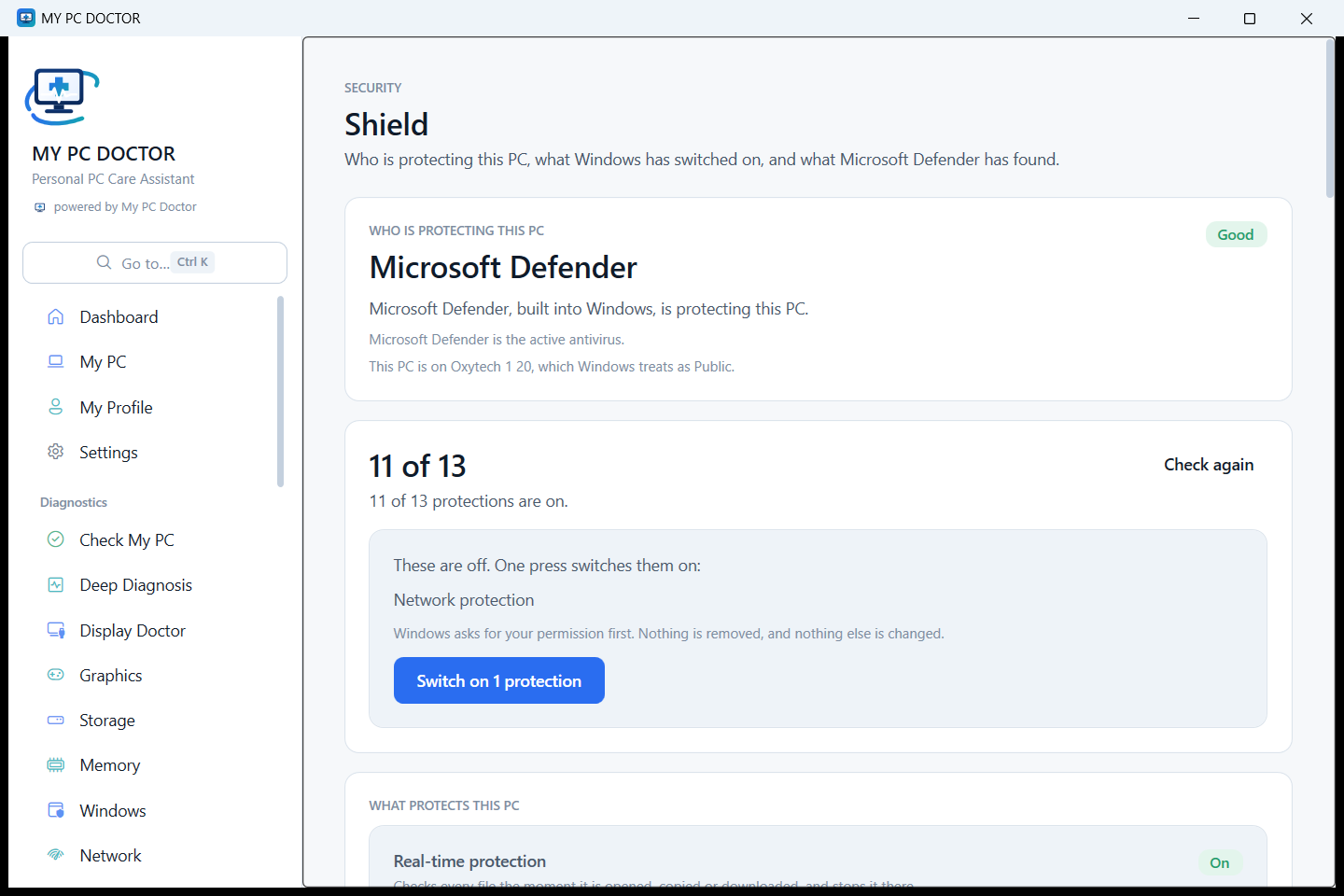The width and height of the screenshot is (1344, 896).
Task: Click the WHAT PROTECTS THIS PC label
Action: tap(444, 805)
